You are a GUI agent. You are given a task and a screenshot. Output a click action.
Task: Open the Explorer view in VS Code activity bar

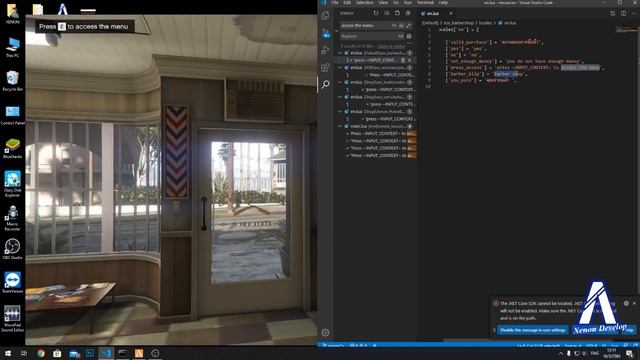click(x=325, y=16)
